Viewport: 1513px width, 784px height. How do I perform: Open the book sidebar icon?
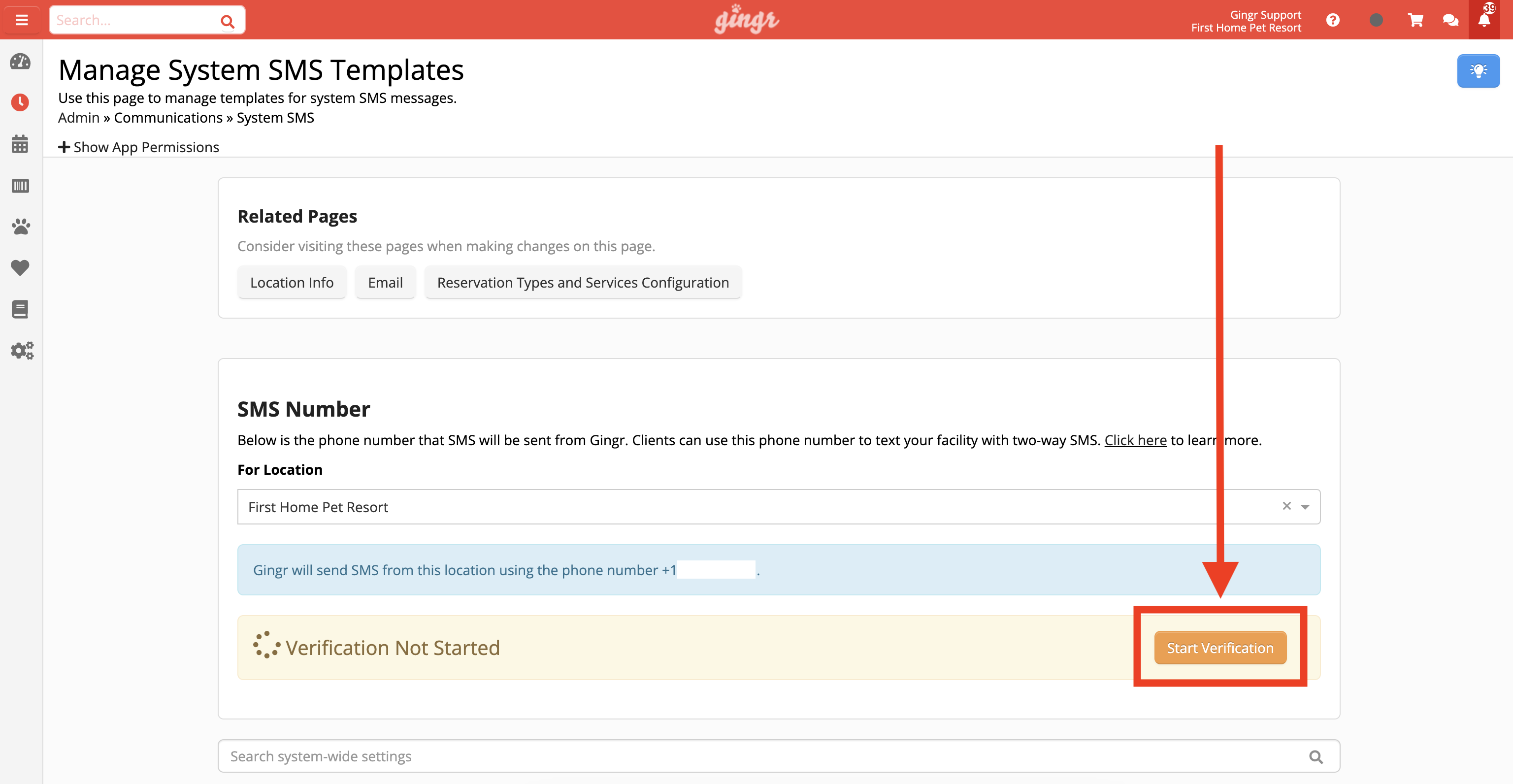pyautogui.click(x=21, y=309)
